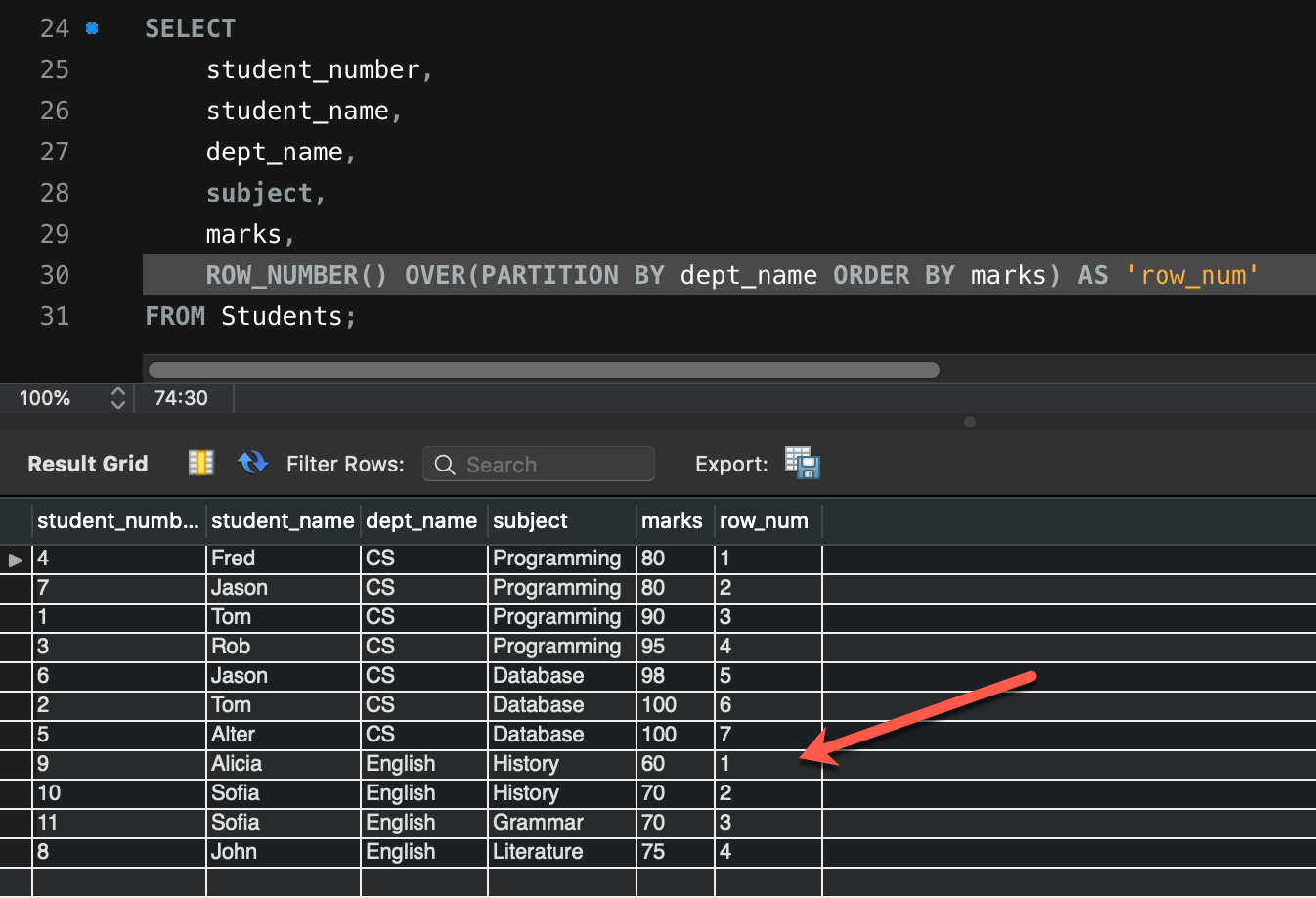Sort by the student_name column header

[283, 520]
